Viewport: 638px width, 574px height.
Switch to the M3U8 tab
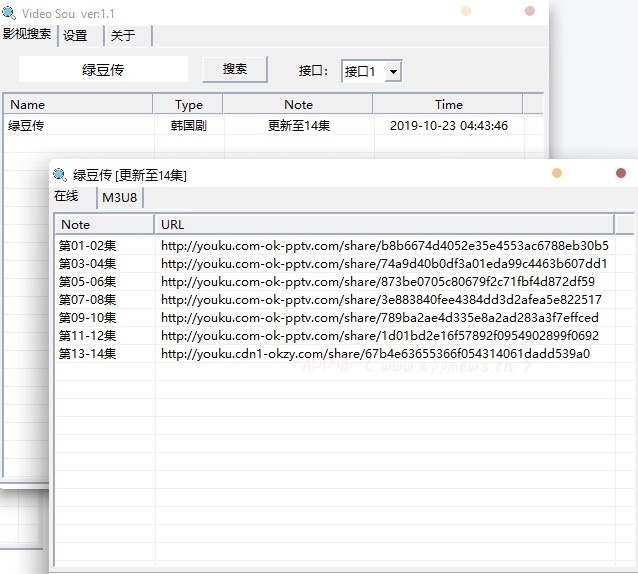120,198
